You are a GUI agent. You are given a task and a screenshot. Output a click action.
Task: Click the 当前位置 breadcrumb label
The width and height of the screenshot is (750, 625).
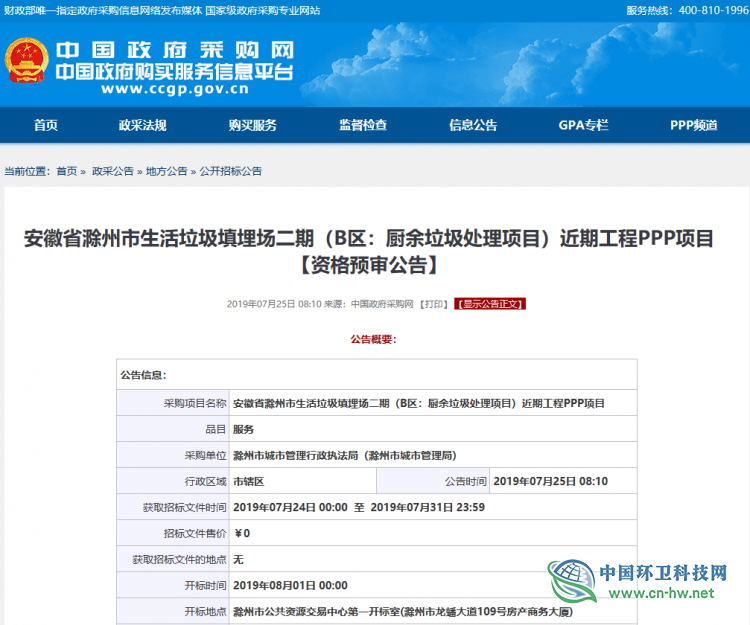(x=28, y=171)
